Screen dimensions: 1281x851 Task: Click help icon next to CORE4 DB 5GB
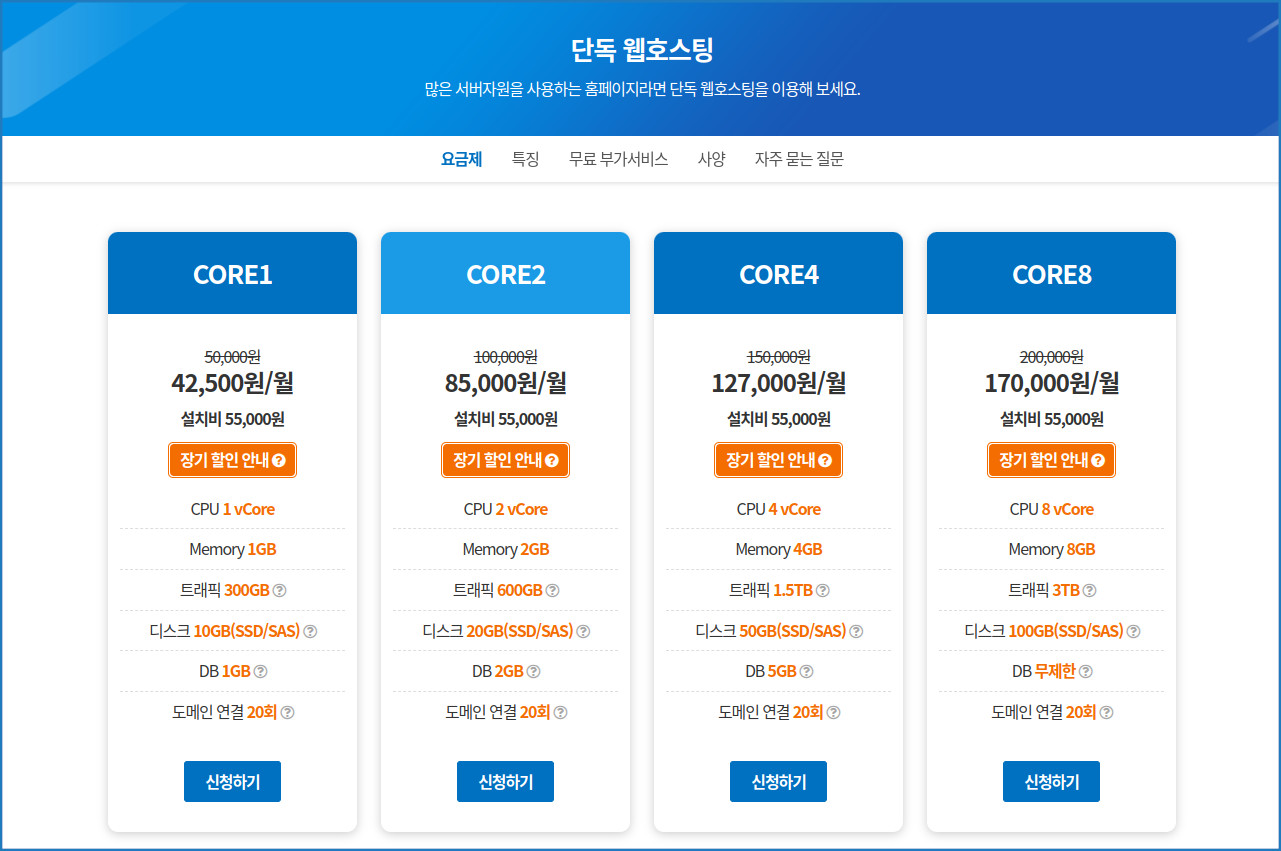[x=807, y=671]
